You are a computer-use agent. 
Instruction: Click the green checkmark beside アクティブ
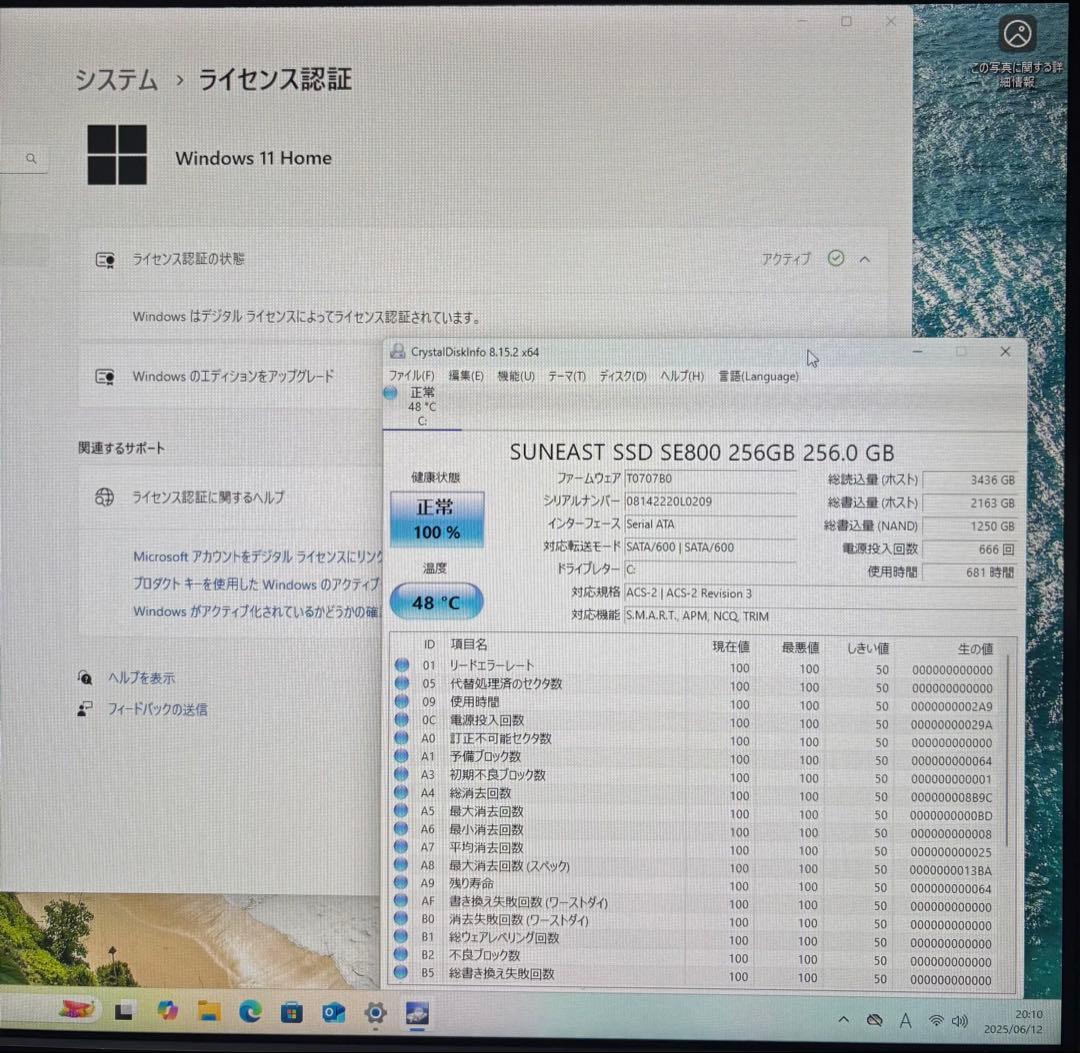pos(836,259)
